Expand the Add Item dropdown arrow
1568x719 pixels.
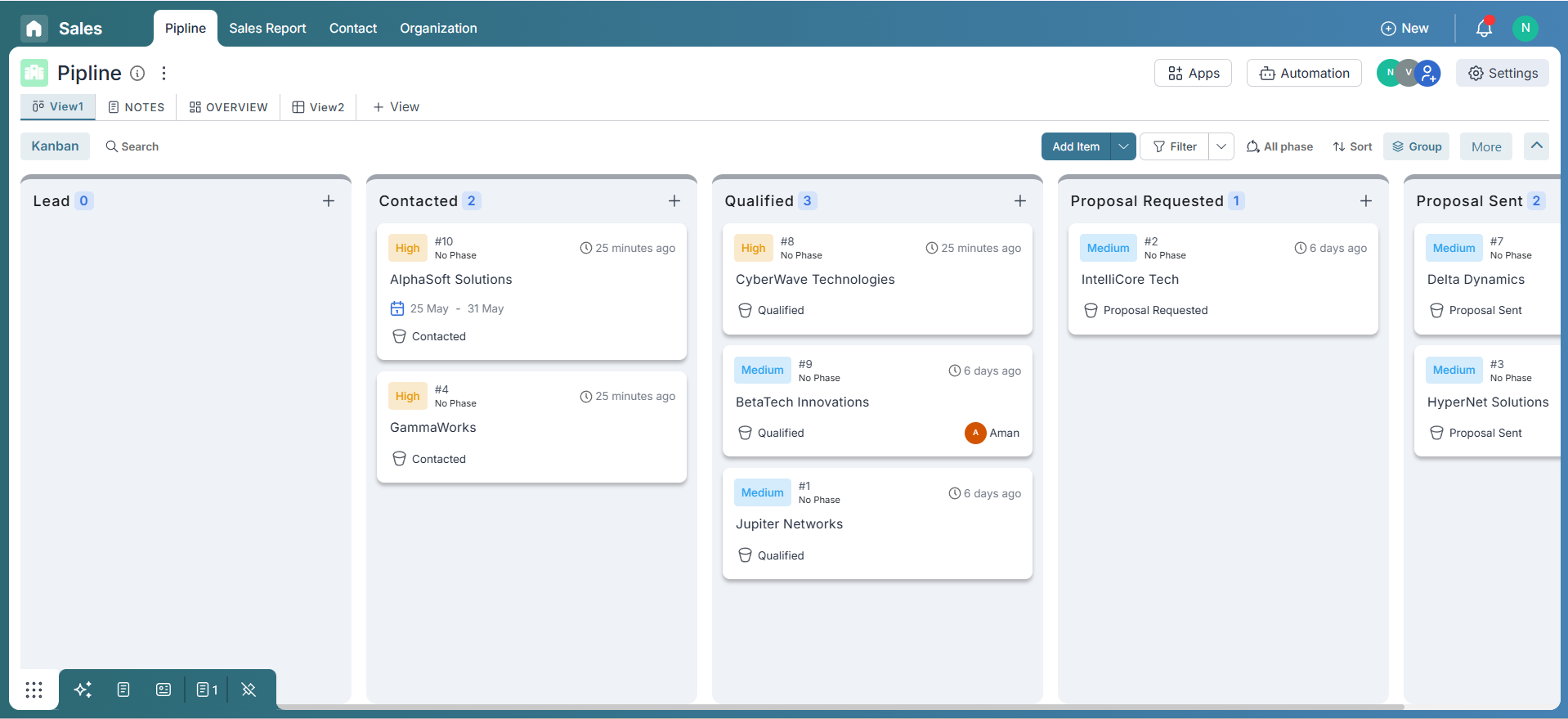[1124, 146]
